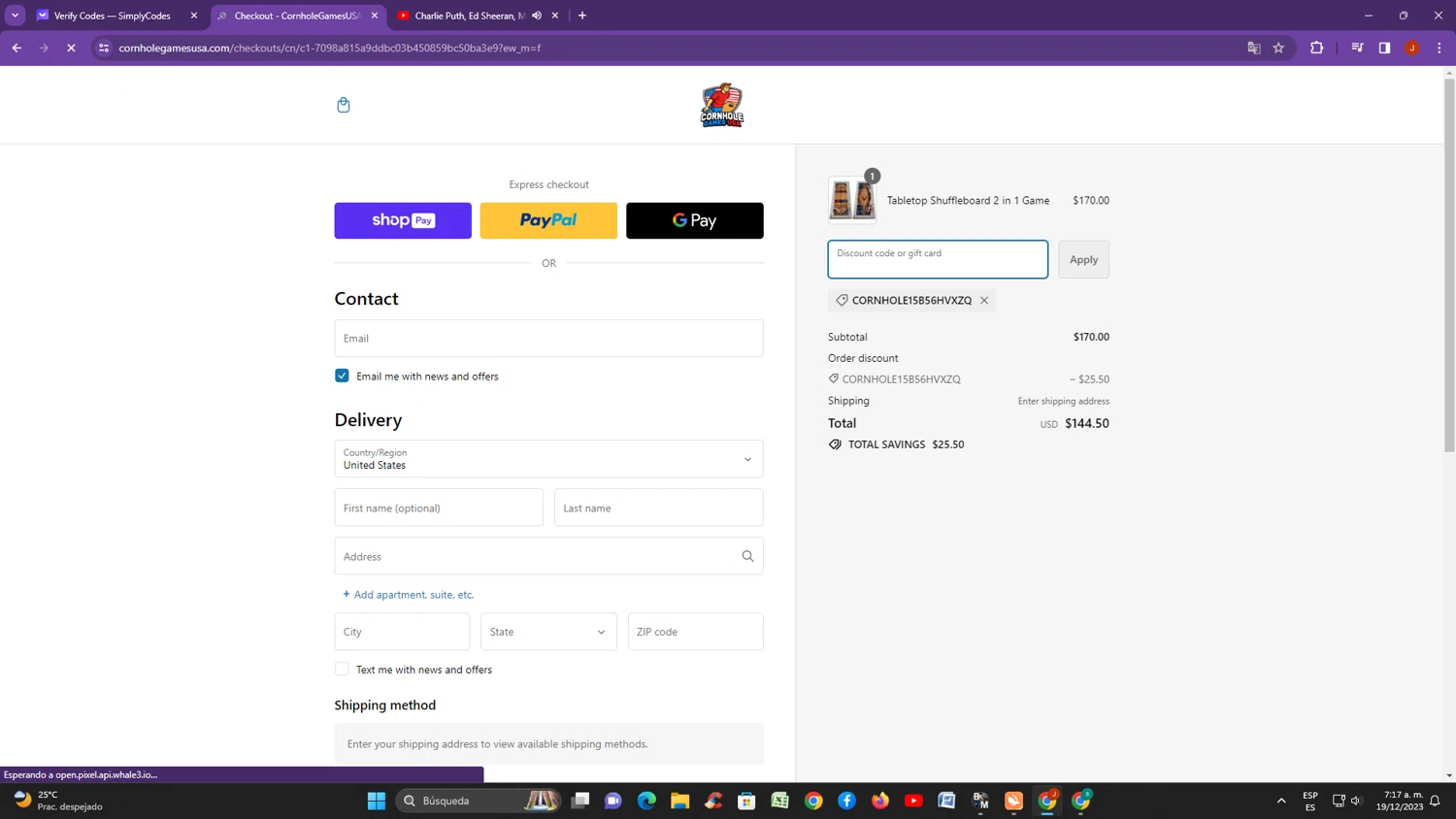The height and width of the screenshot is (819, 1456).
Task: Open a new browser tab
Action: [582, 16]
